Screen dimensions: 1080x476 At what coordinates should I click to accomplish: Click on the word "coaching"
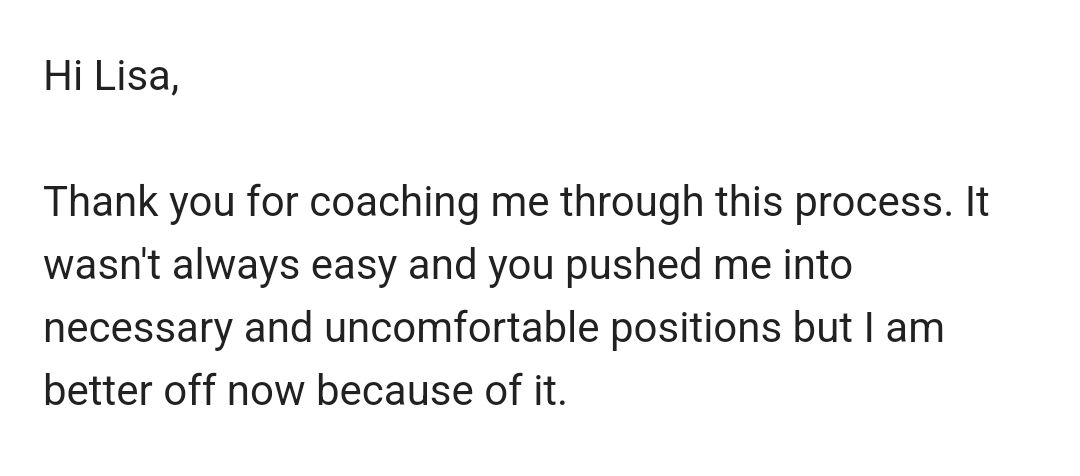point(394,204)
